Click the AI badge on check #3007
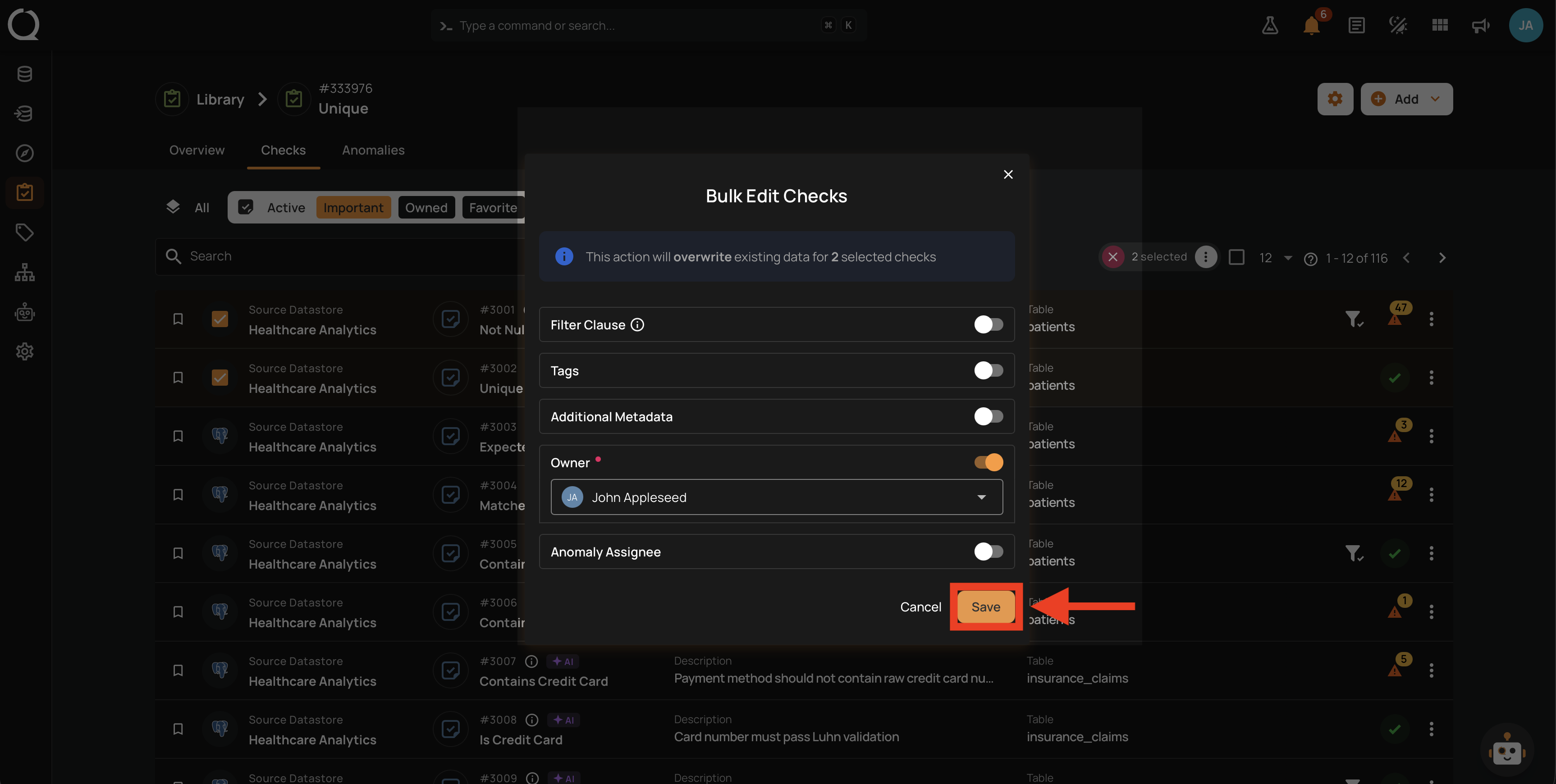Image resolution: width=1556 pixels, height=784 pixels. pyautogui.click(x=563, y=661)
